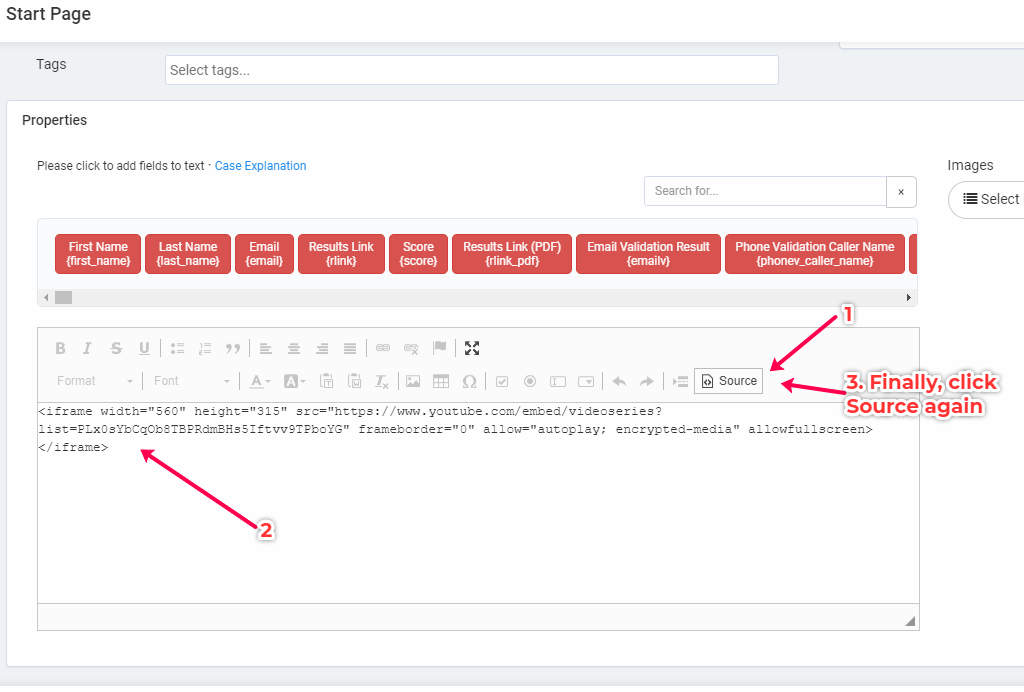The height and width of the screenshot is (692, 1024).
Task: Insert the Email Validation Result tag
Action: click(648, 254)
